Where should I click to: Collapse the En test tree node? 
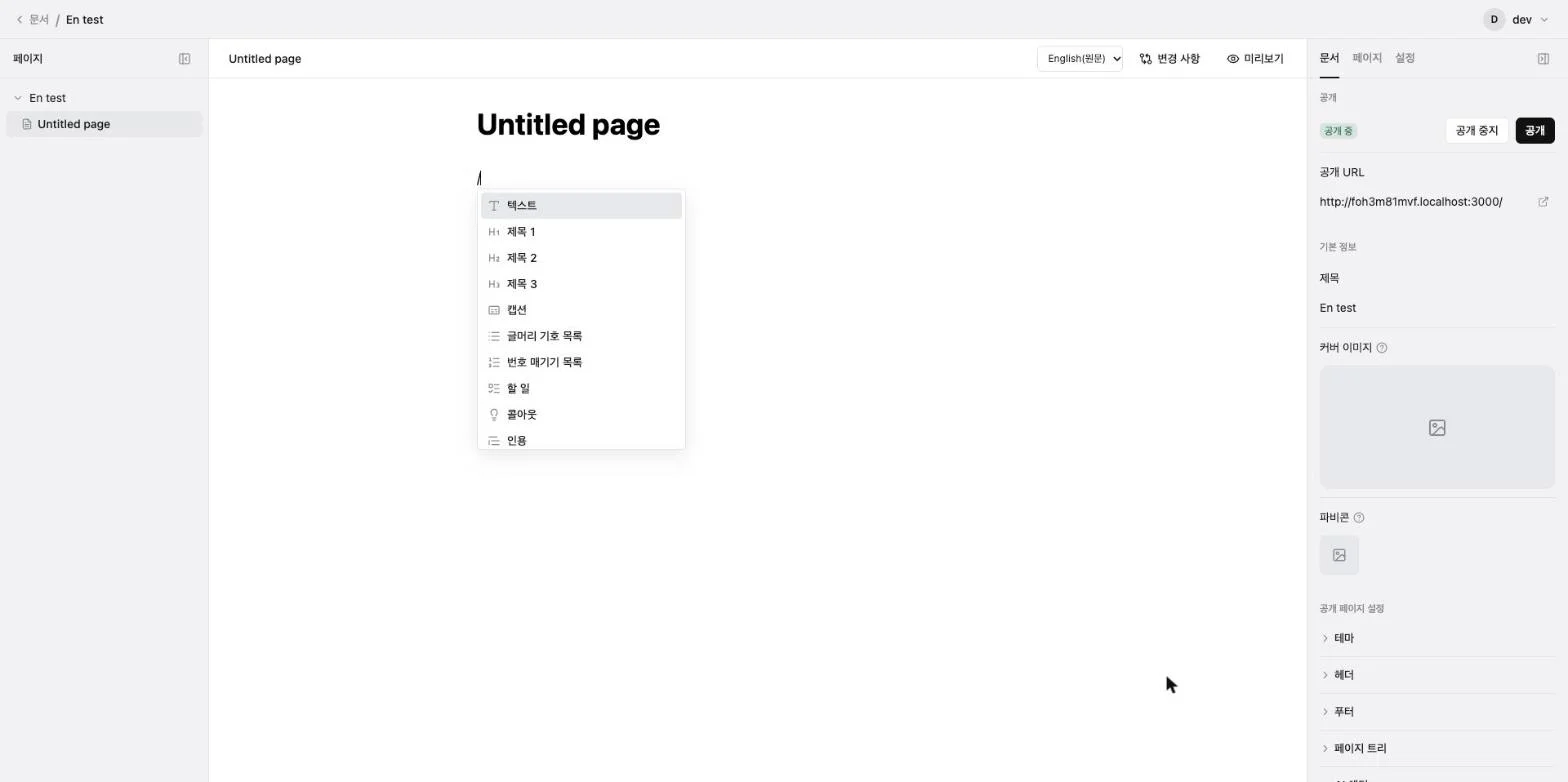tap(18, 98)
